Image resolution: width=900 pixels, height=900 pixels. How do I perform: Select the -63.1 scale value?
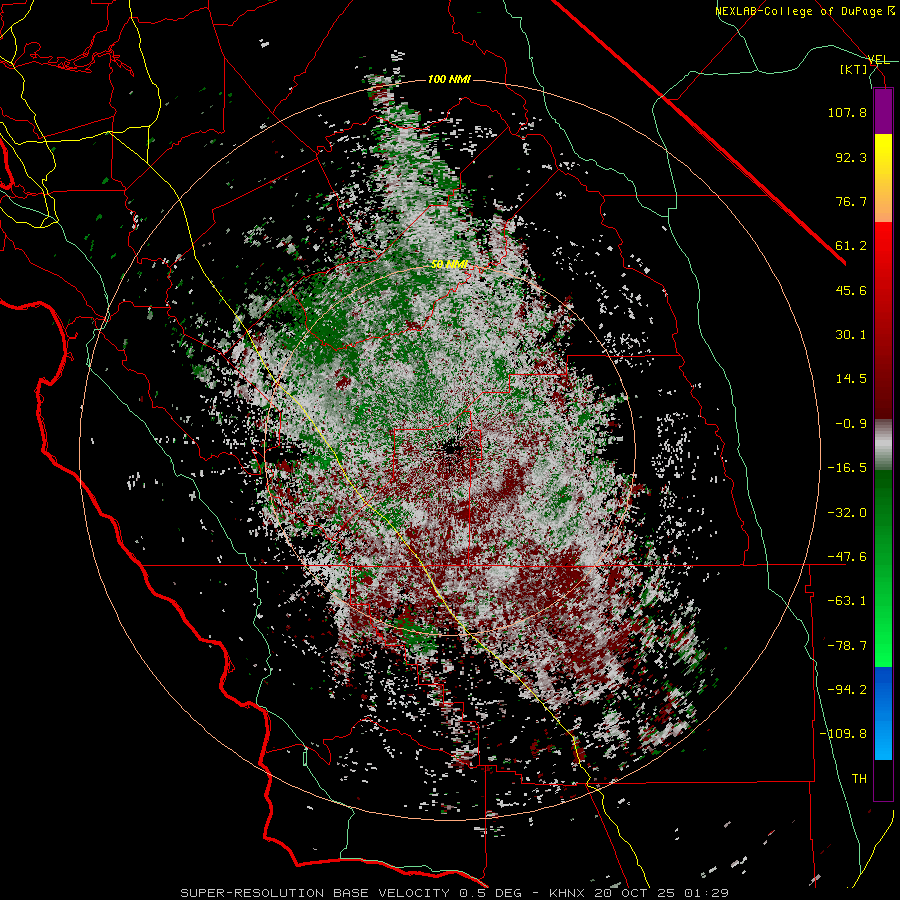click(847, 601)
